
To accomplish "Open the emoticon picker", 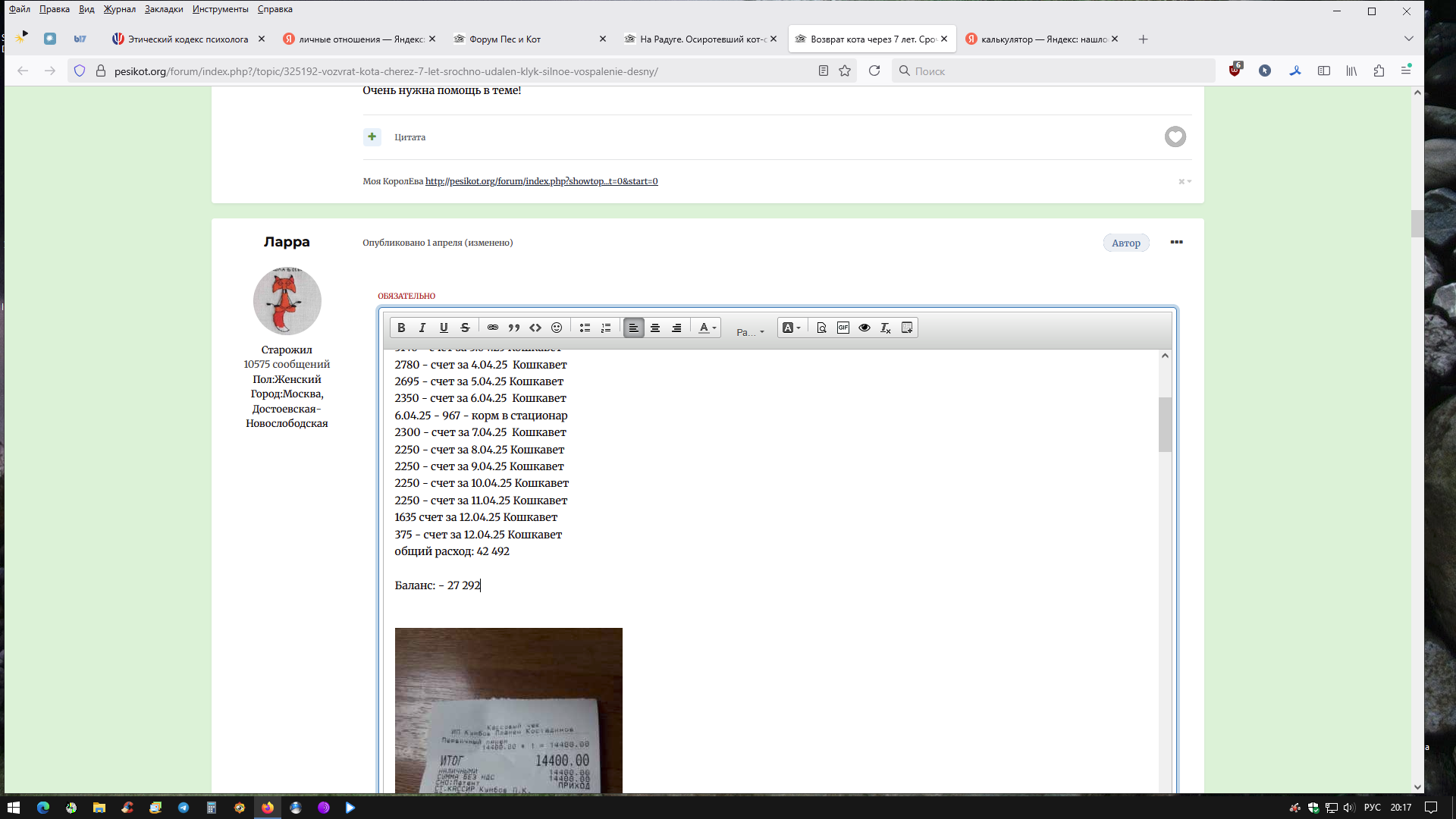I will coord(557,328).
